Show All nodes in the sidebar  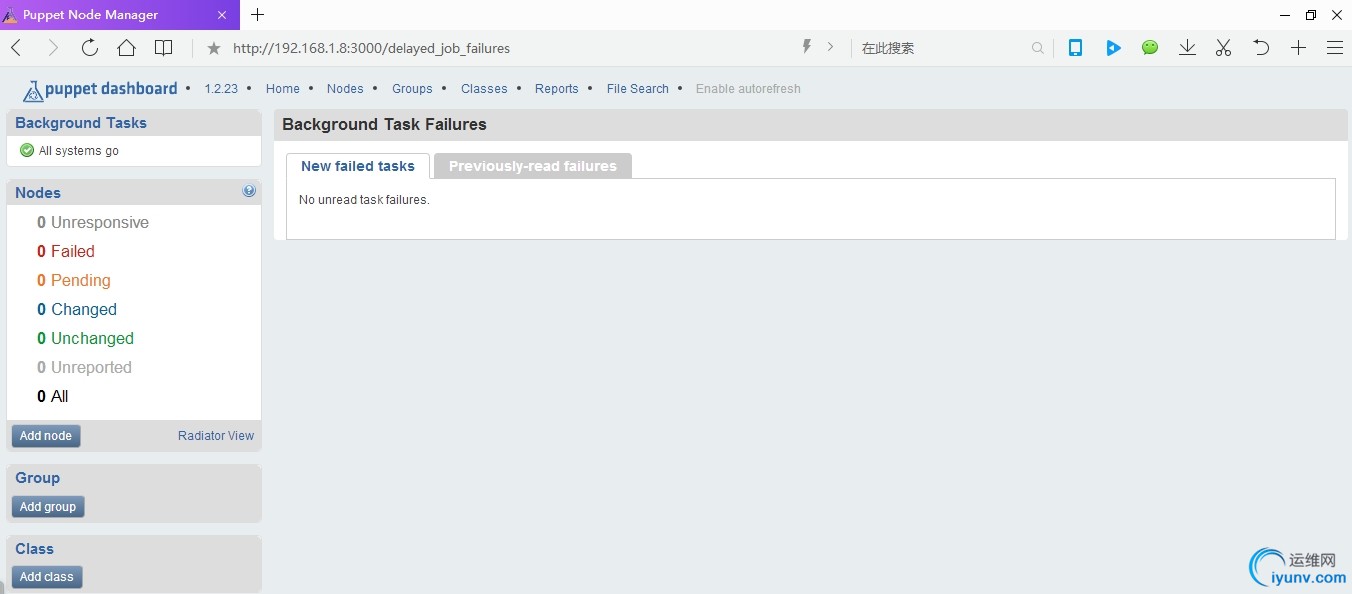53,396
